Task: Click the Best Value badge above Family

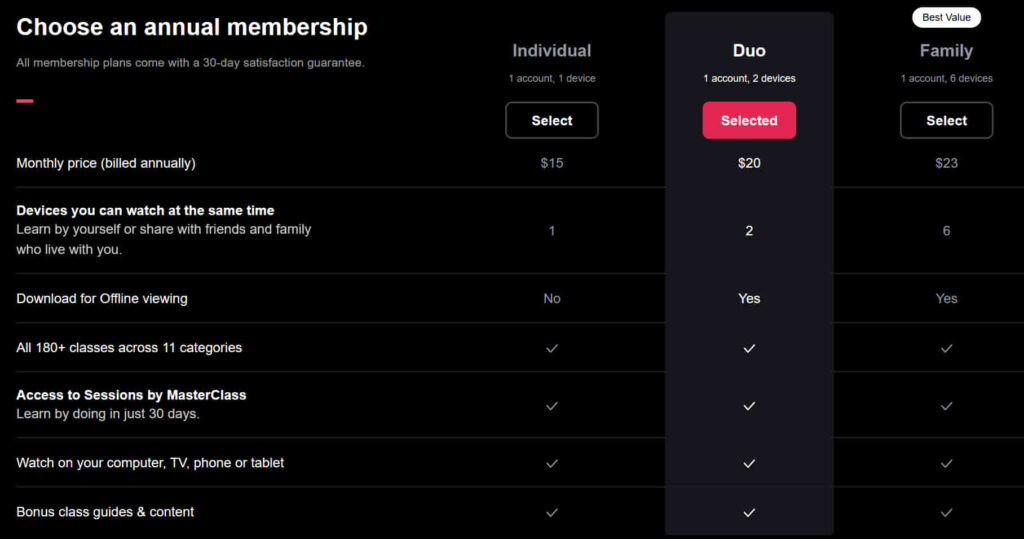Action: [x=946, y=18]
